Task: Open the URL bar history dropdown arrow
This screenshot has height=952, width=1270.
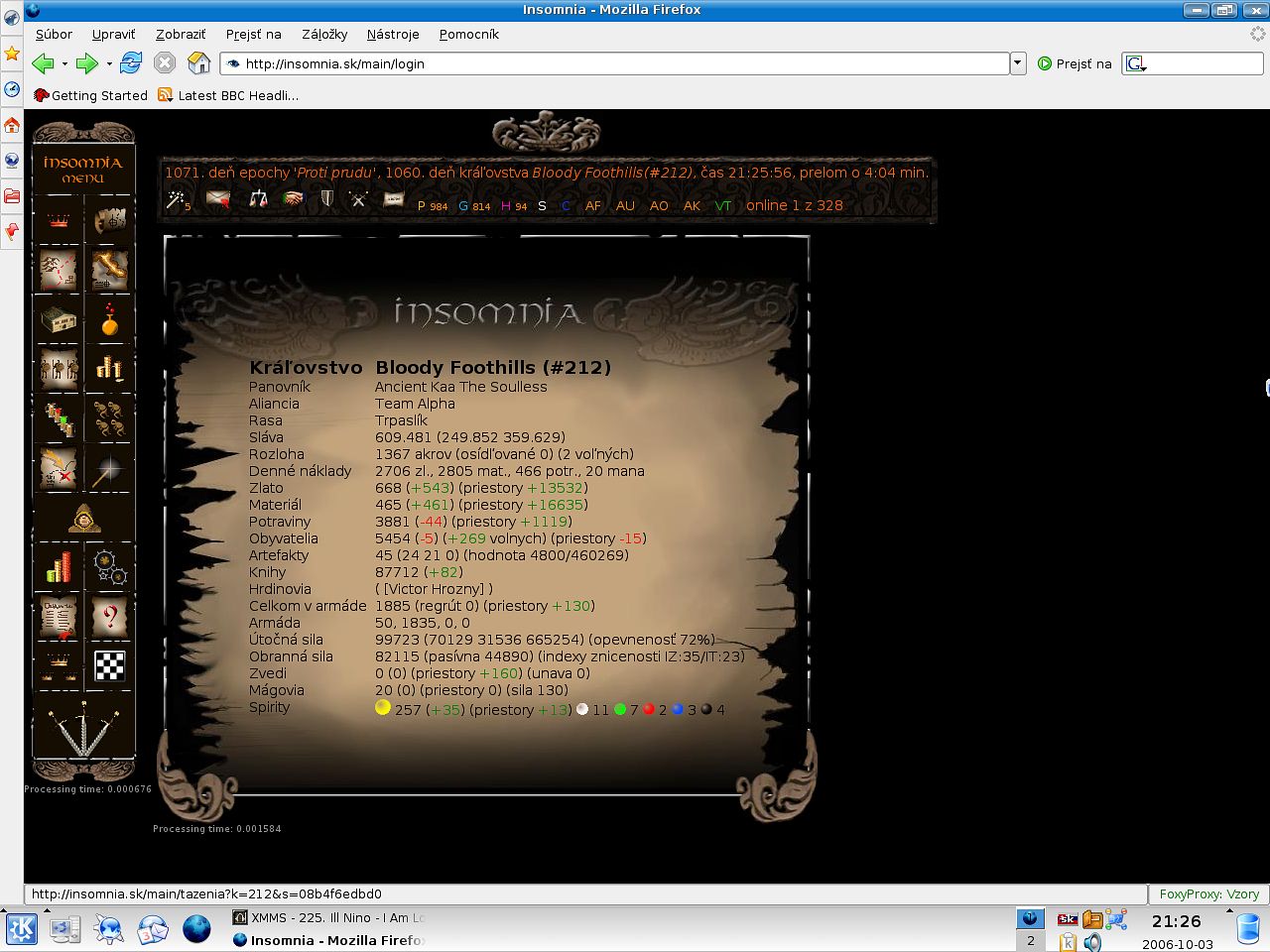Action: pos(1017,63)
